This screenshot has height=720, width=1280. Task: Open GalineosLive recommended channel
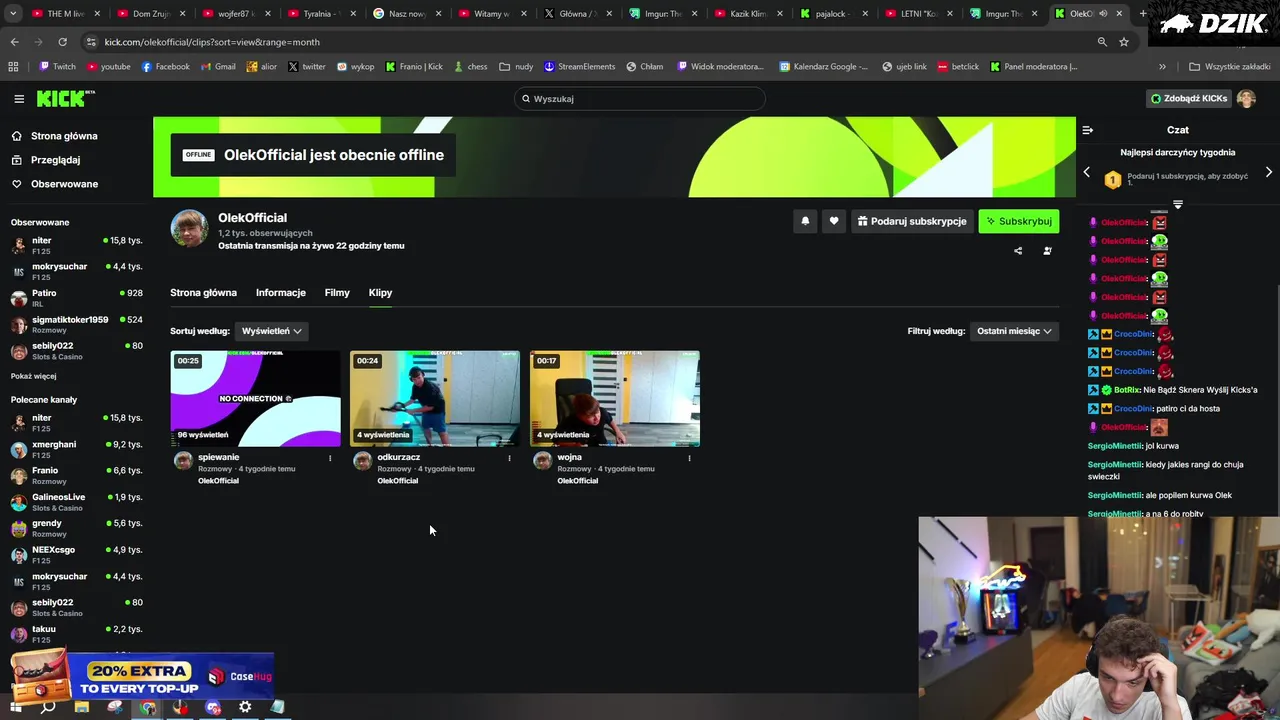[x=76, y=502]
